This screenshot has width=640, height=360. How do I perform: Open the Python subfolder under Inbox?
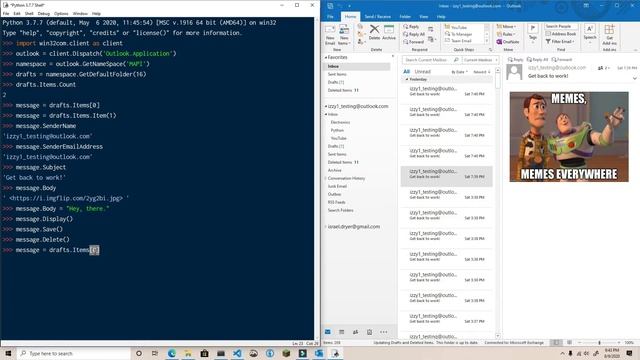(x=337, y=130)
